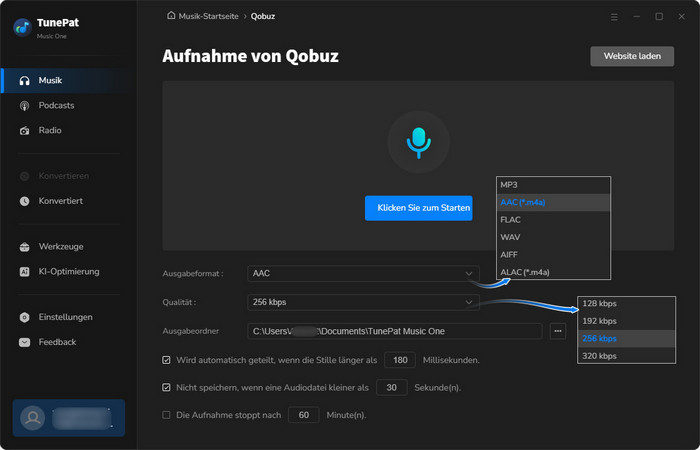Click the user avatar icon

[x=33, y=418]
